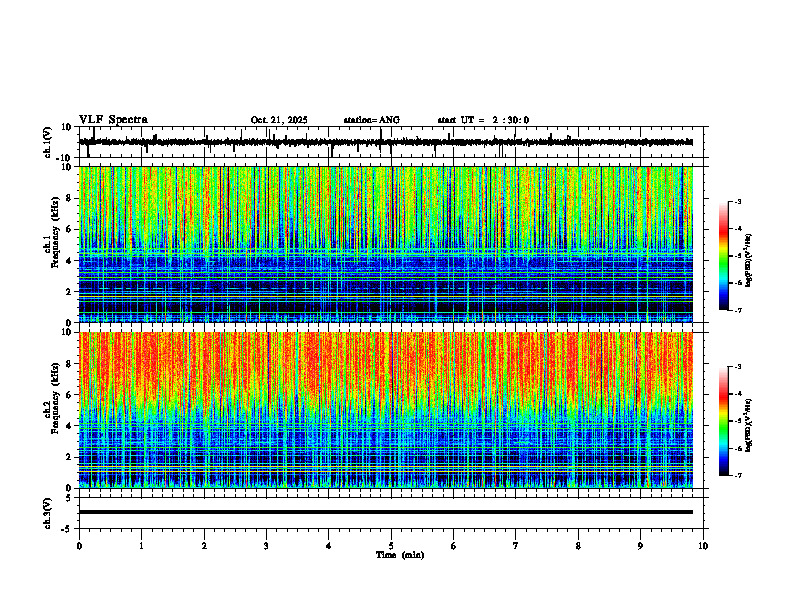Click the "-3" label on ch.1 color scale
This screenshot has width=792, height=612.
(738, 202)
